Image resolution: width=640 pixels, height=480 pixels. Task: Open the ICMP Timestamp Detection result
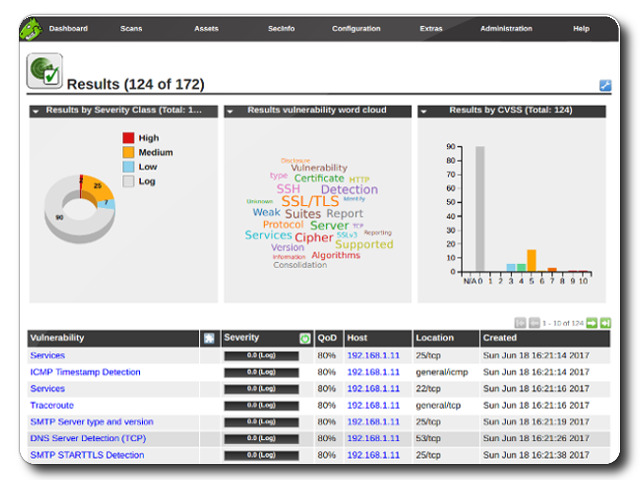point(85,372)
